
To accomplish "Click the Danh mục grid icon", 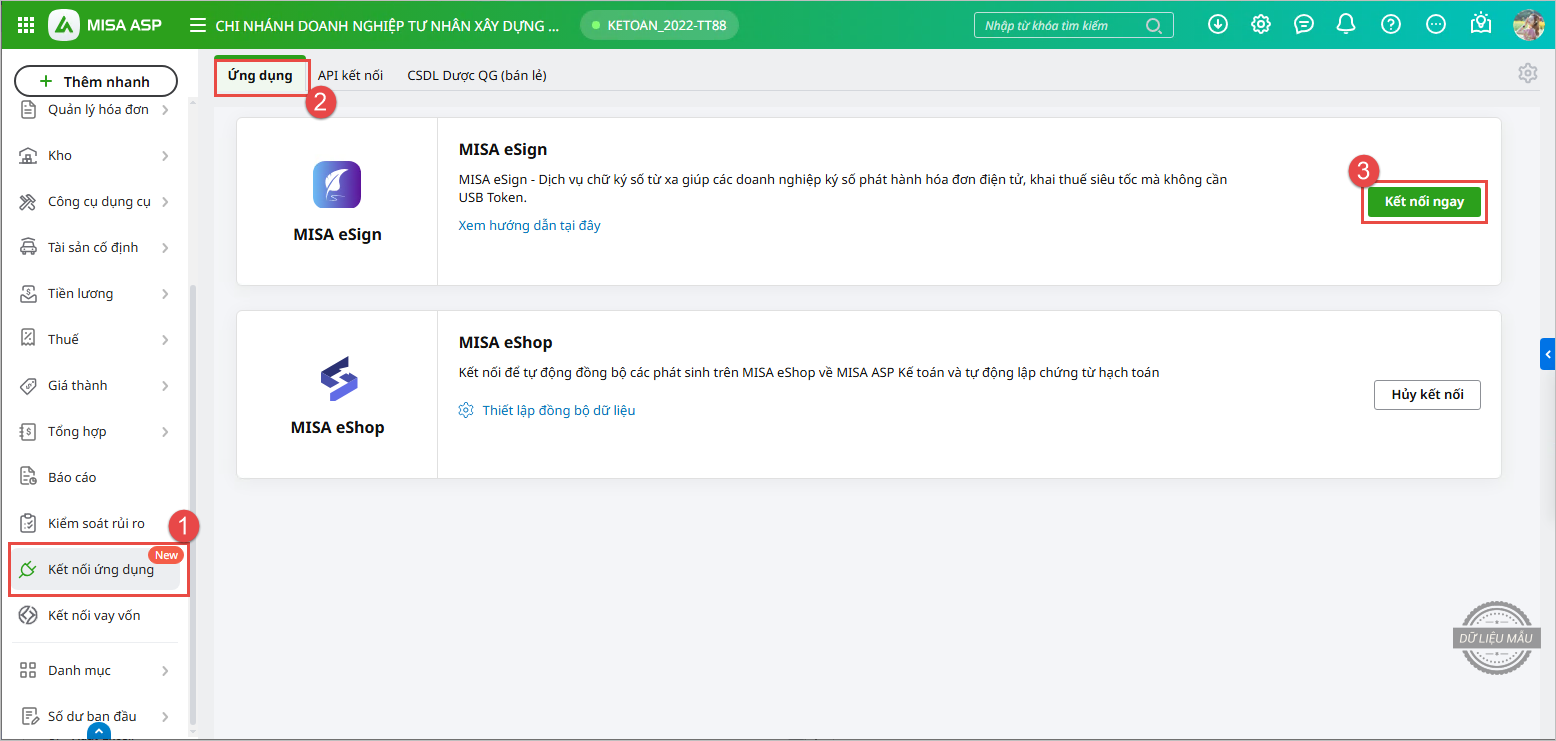I will 28,670.
